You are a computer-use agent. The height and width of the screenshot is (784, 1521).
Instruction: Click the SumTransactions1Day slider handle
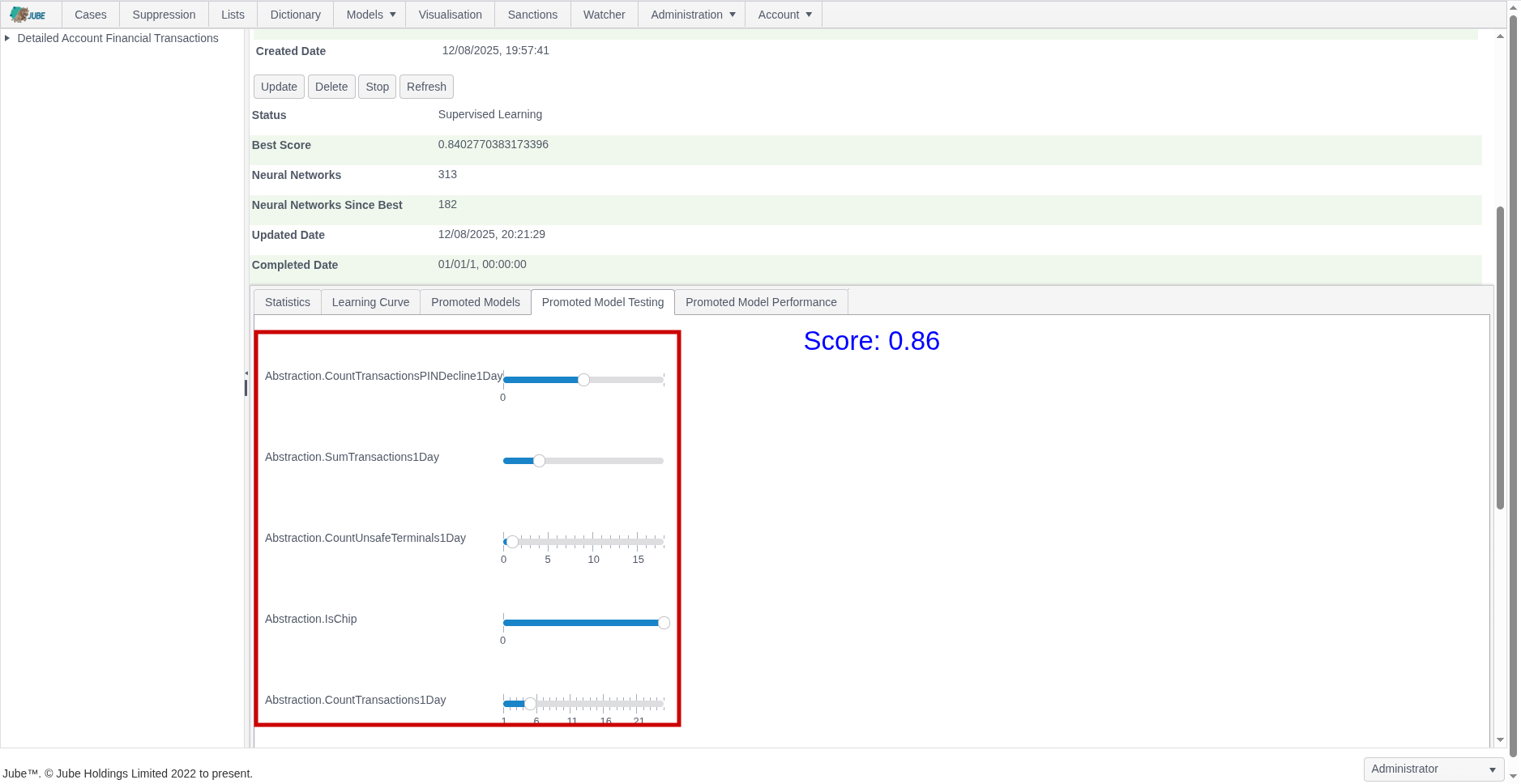[539, 461]
